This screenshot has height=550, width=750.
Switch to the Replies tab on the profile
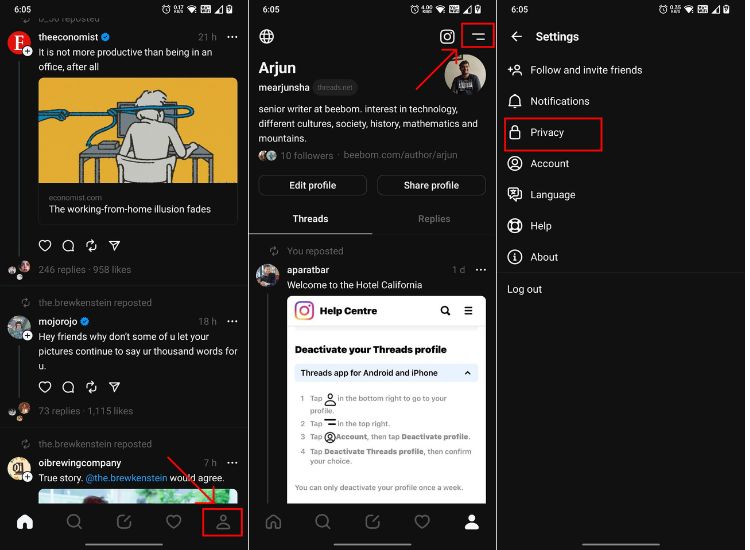pos(433,218)
